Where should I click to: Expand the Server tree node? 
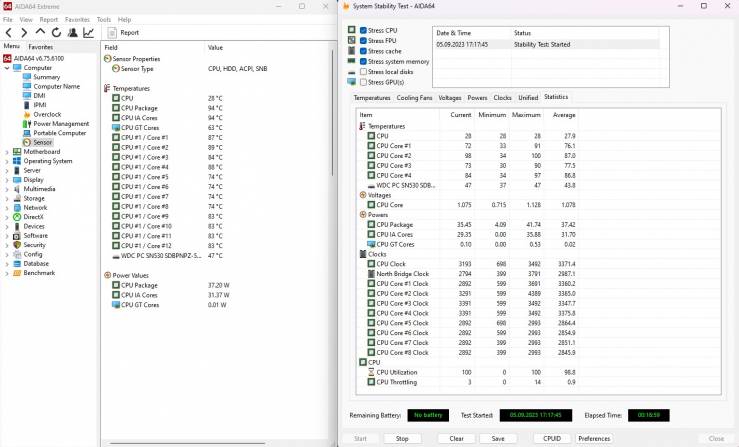[x=7, y=171]
